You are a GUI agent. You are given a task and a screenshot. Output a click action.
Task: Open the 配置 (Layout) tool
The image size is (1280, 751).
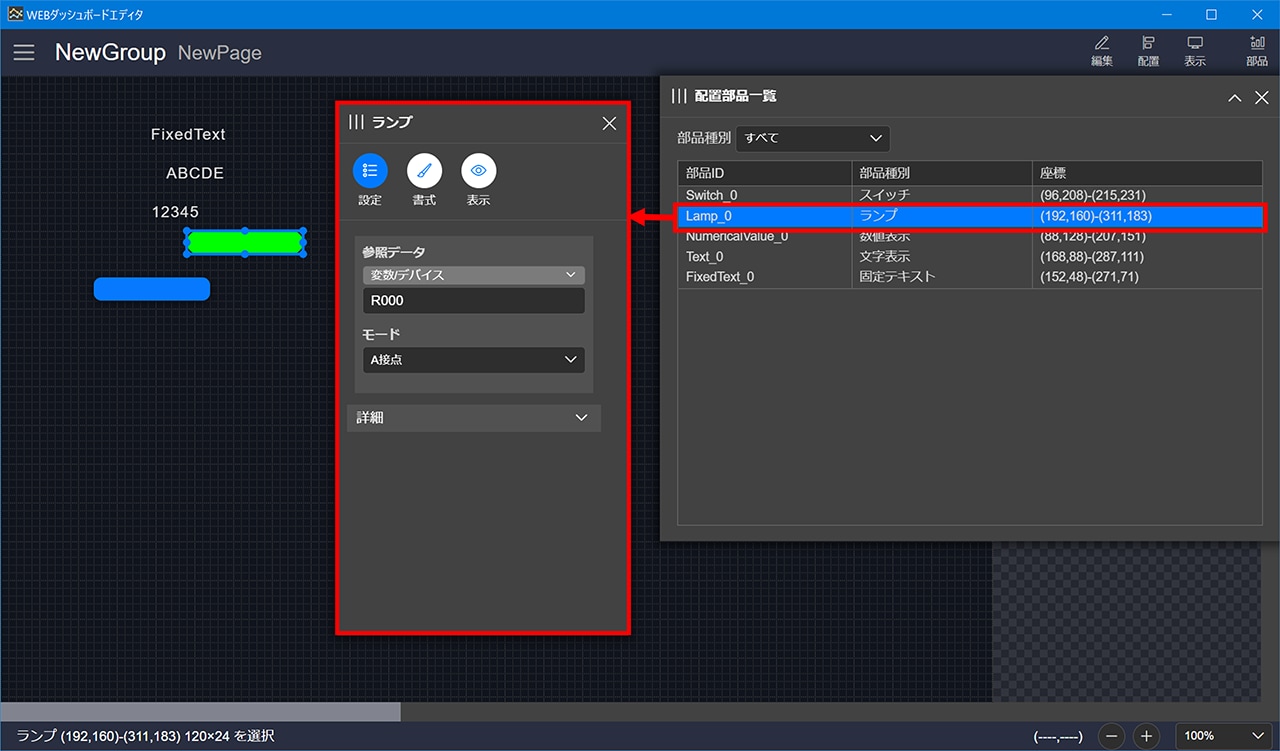click(1148, 51)
